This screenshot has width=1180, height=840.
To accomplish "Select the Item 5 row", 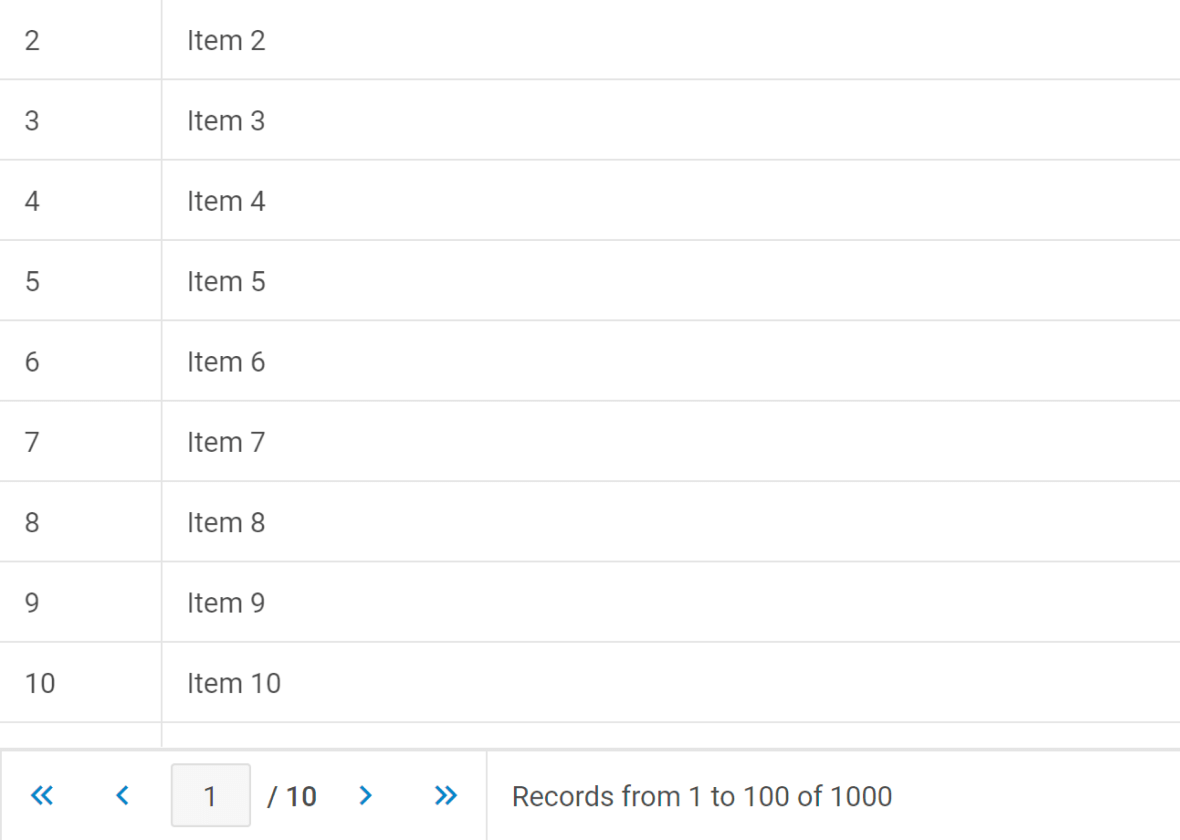I will 590,282.
